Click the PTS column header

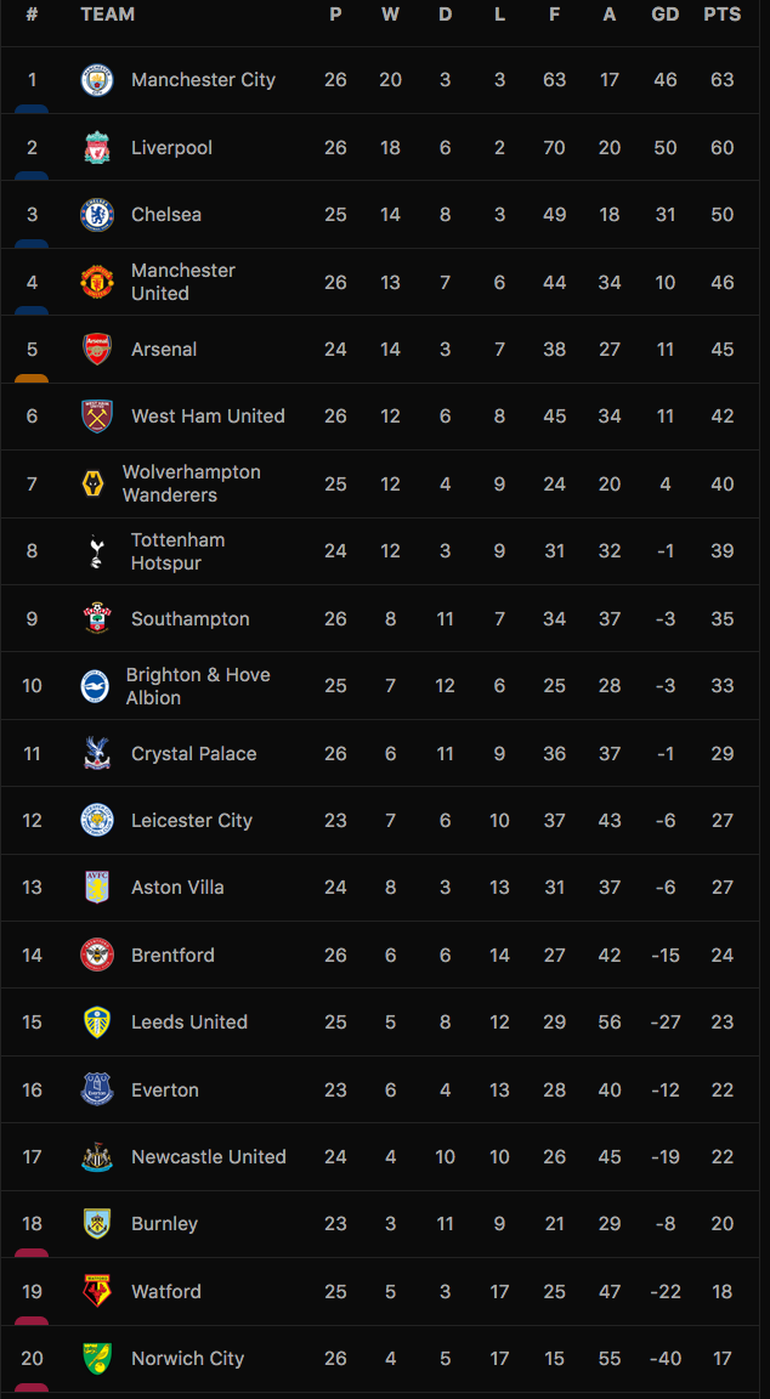click(722, 14)
